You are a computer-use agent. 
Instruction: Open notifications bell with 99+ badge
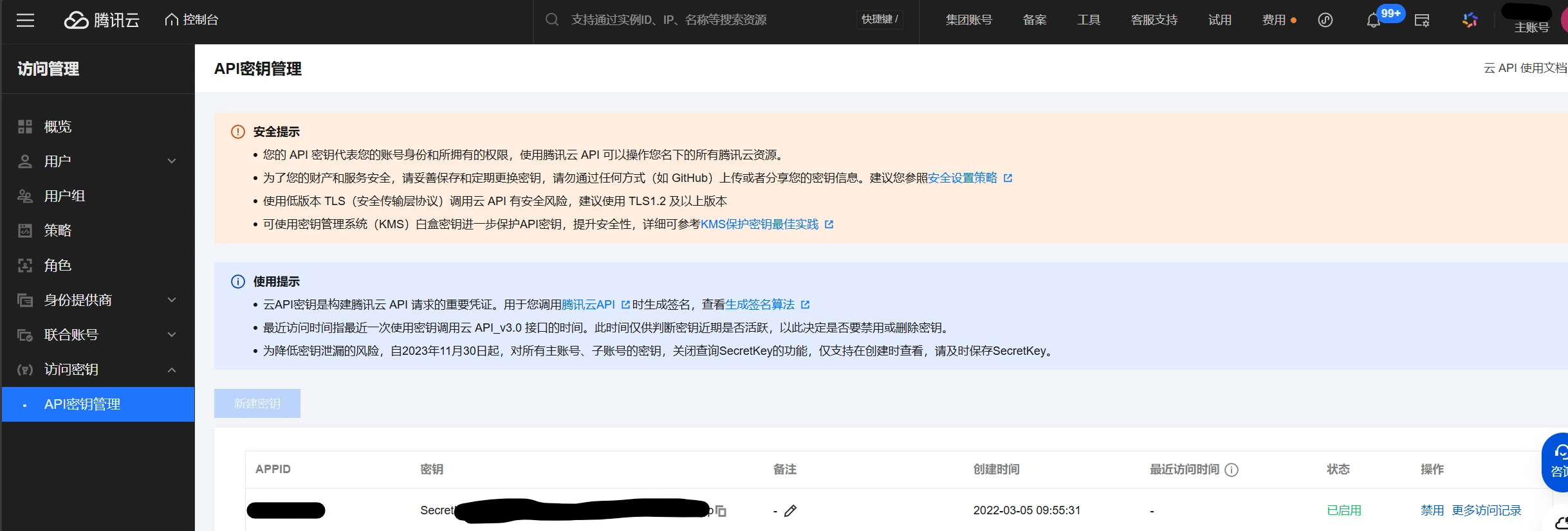pos(1374,21)
